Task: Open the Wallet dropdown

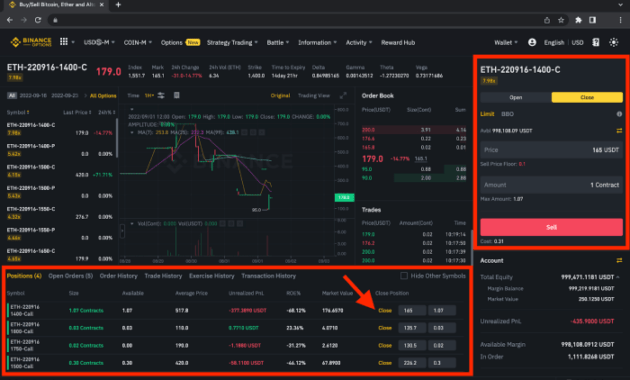Action: pyautogui.click(x=505, y=42)
